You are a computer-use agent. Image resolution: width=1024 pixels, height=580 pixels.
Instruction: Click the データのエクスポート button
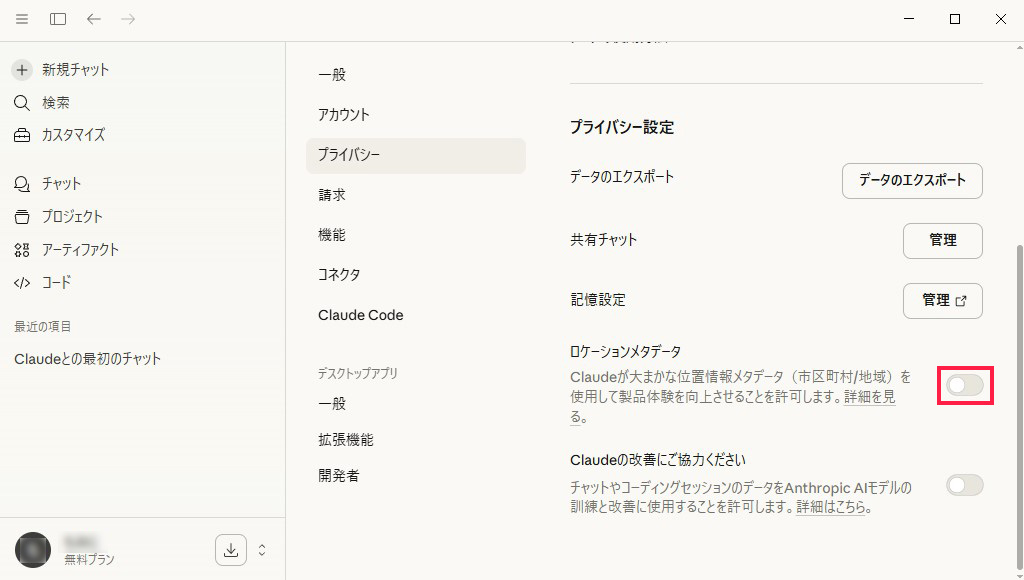tap(911, 181)
